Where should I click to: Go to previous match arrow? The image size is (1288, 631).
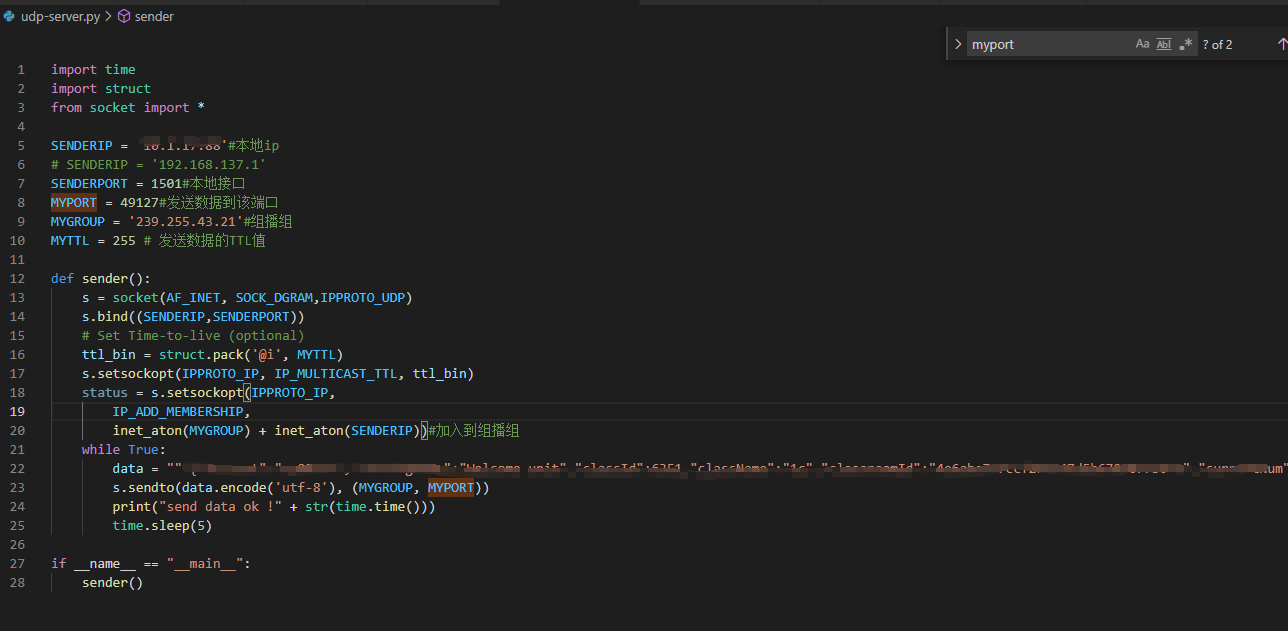1282,44
